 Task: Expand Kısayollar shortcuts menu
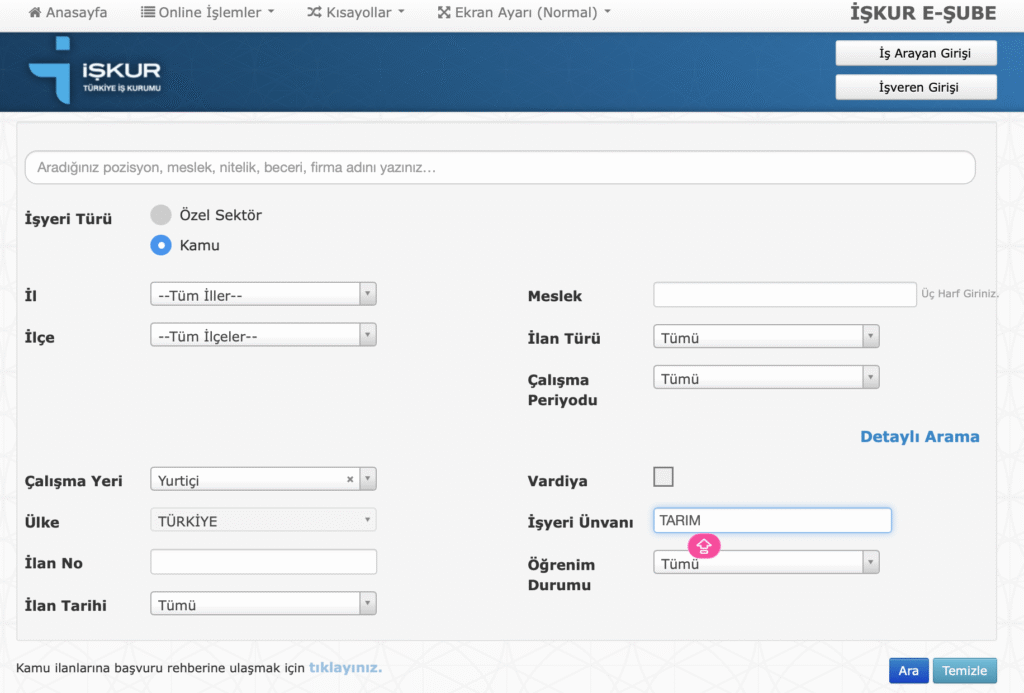355,13
